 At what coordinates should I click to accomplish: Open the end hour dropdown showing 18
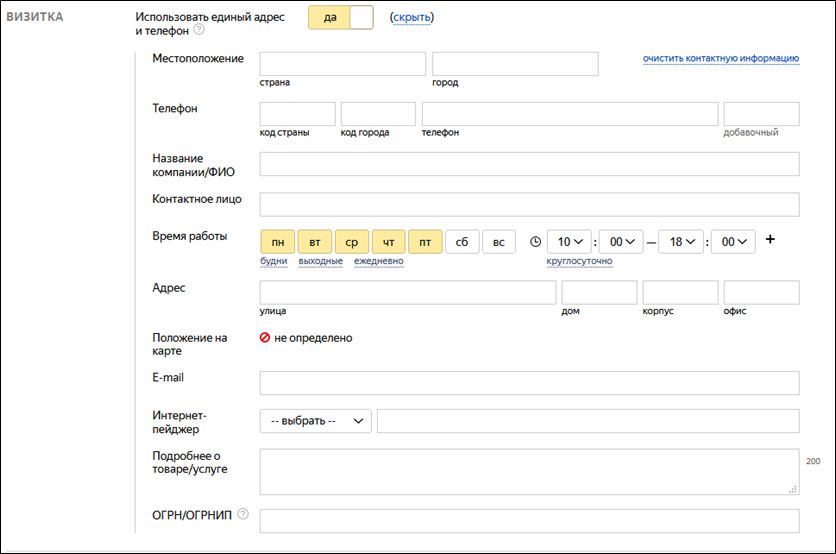pos(681,242)
